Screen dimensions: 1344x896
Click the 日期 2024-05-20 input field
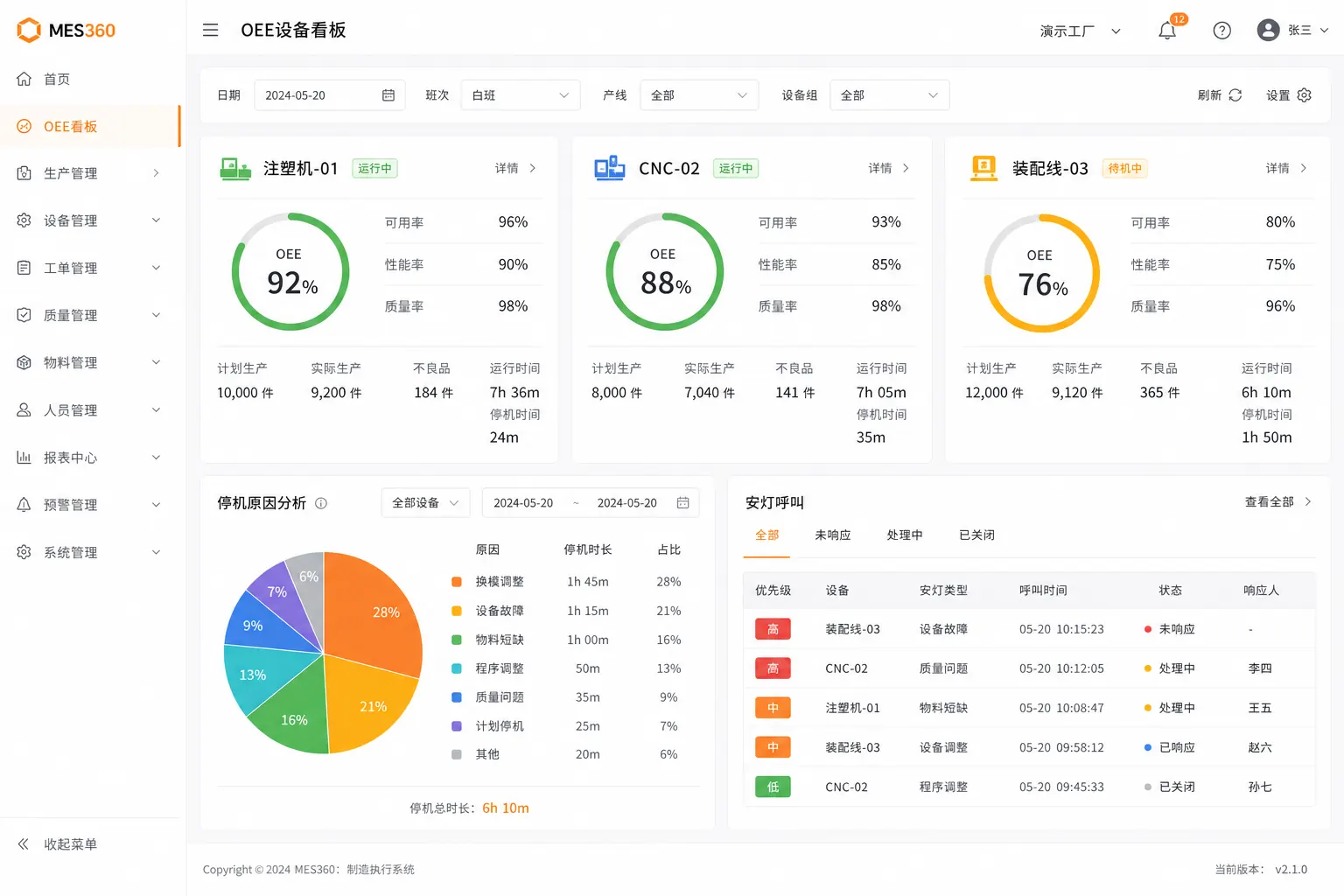tap(330, 95)
